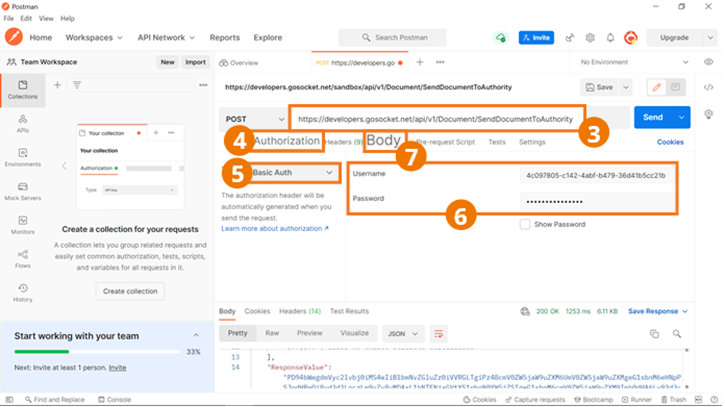The width and height of the screenshot is (725, 407).
Task: Copy response body with copy icon
Action: (x=654, y=333)
